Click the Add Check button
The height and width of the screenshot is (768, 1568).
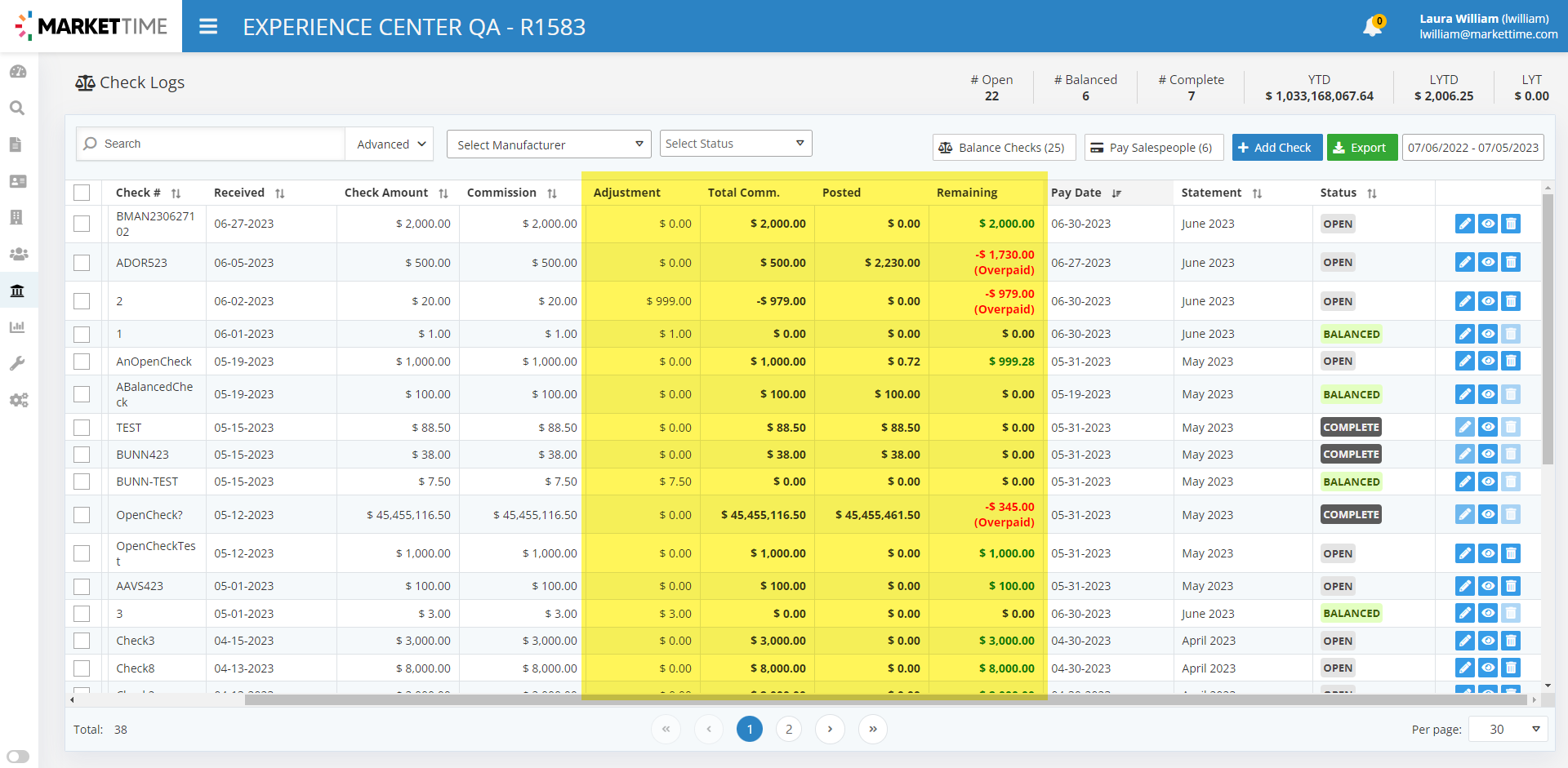click(1276, 148)
